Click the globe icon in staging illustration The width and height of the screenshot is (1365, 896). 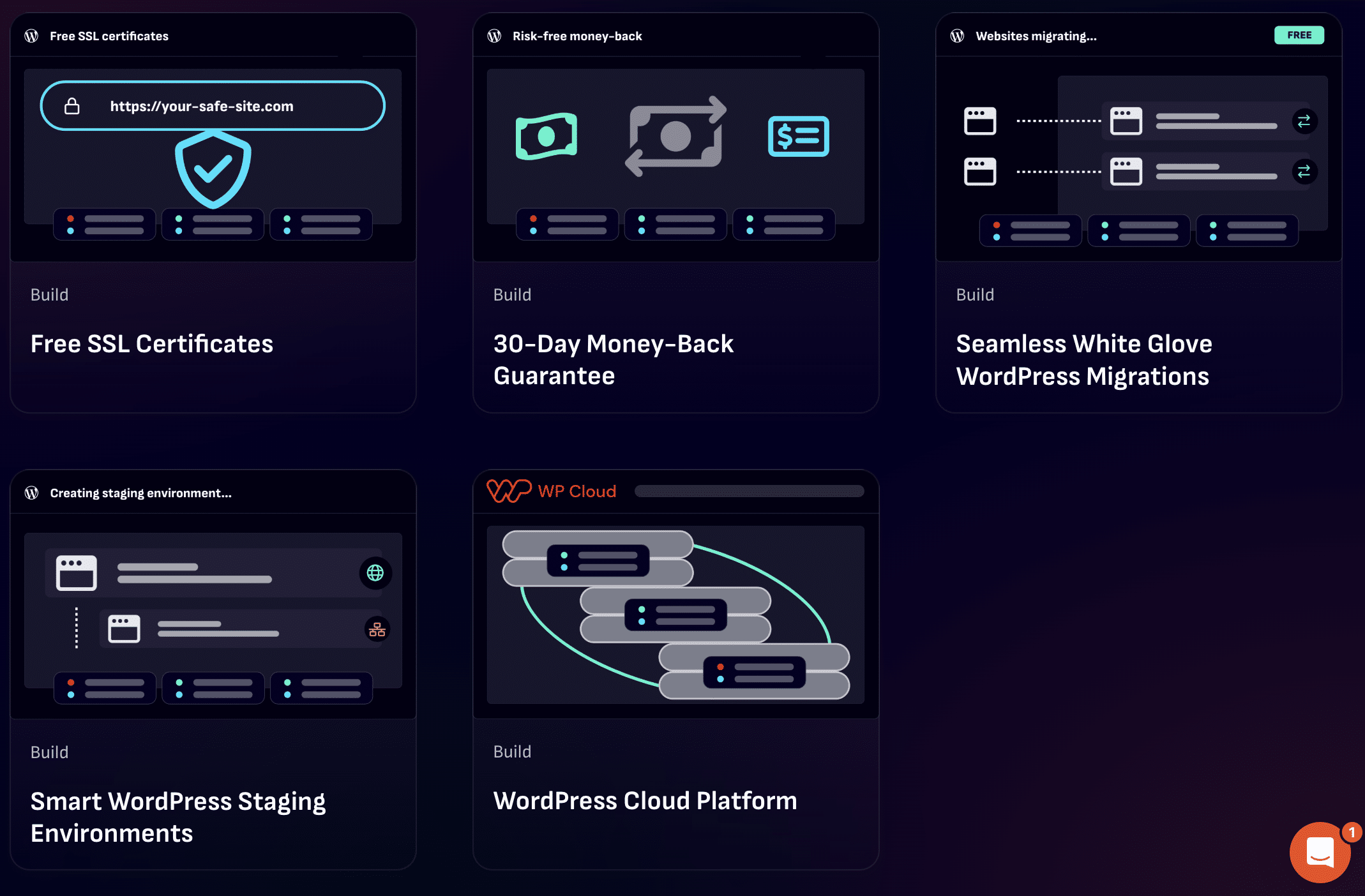pyautogui.click(x=375, y=572)
